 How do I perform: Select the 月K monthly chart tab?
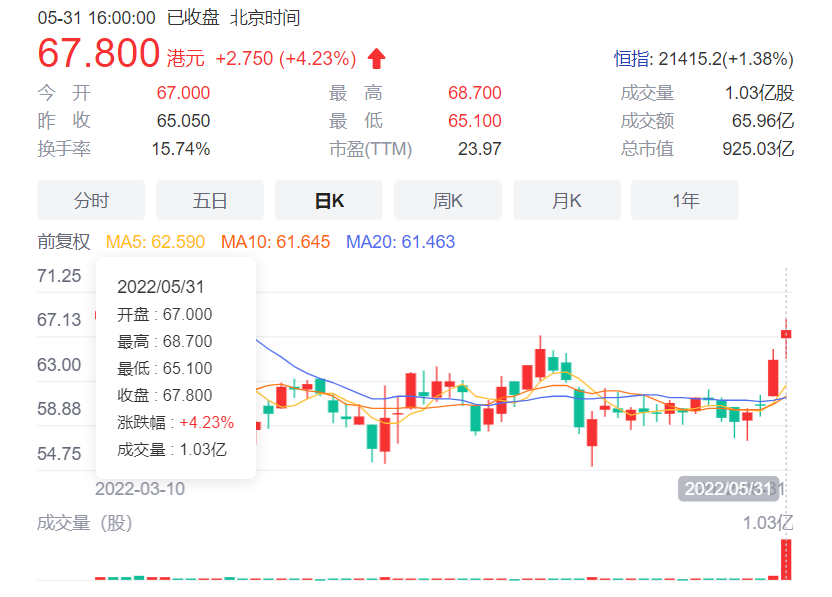tap(567, 200)
